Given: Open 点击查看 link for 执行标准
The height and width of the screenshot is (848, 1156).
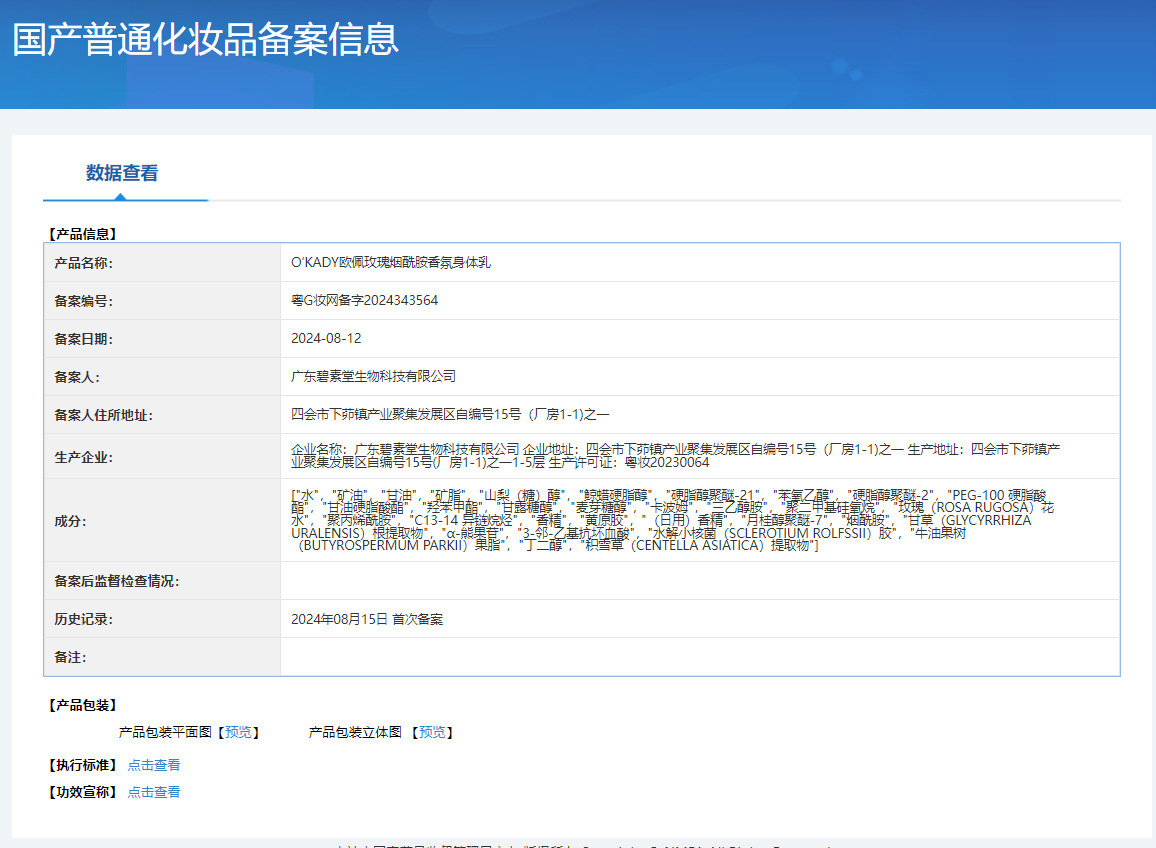Looking at the screenshot, I should [x=154, y=765].
